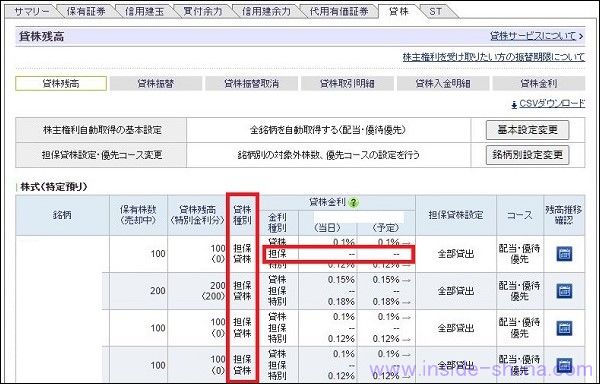Open the 株主権利 transfer deadline link
Viewport: 600px width, 384px height.
[x=494, y=57]
